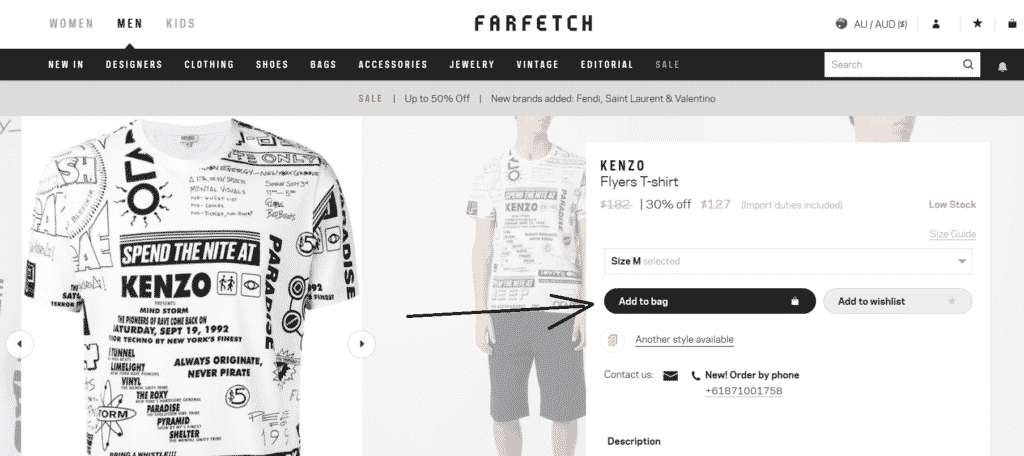This screenshot has width=1024, height=456.
Task: Open the Designers menu
Action: click(134, 65)
